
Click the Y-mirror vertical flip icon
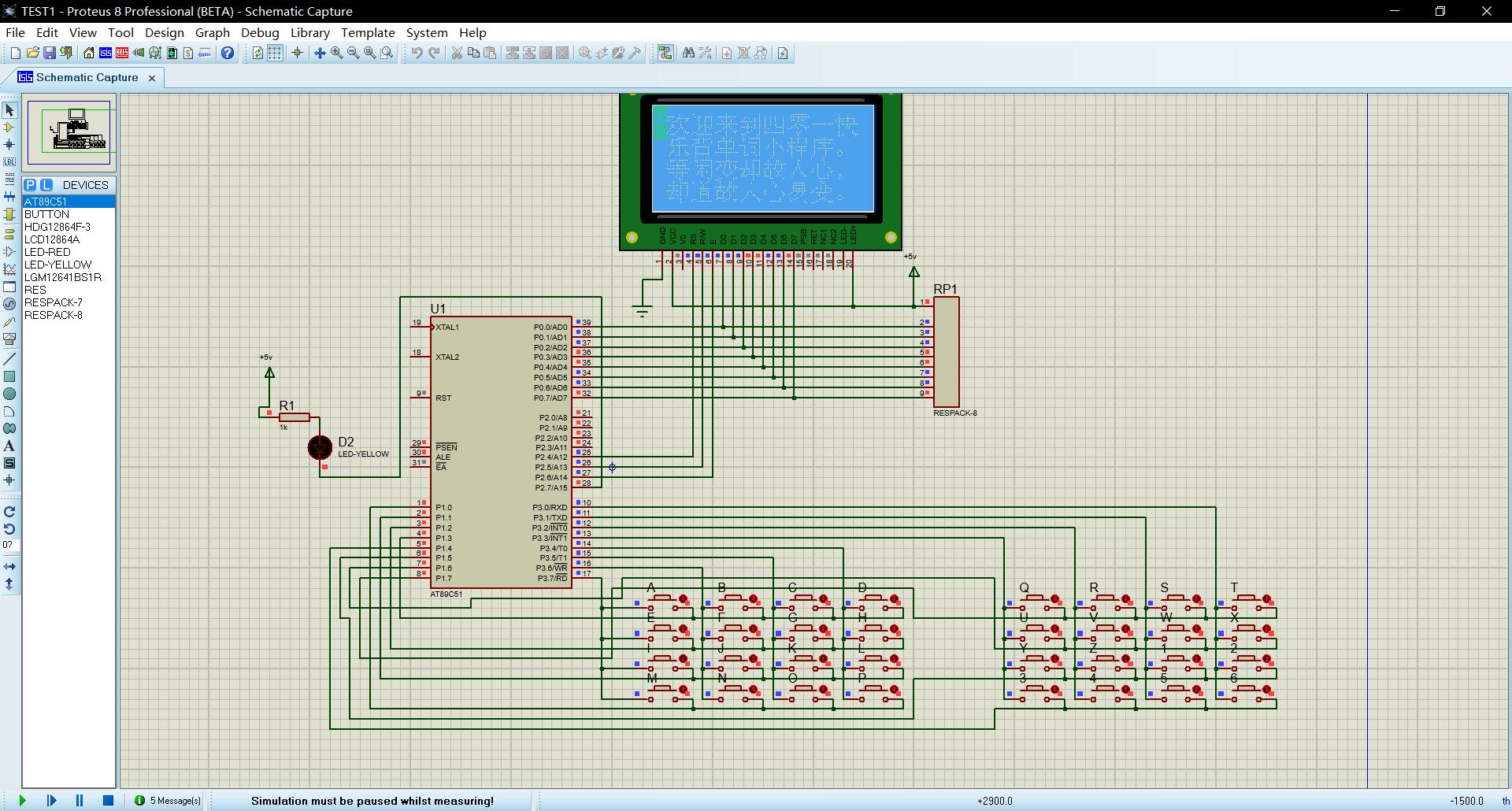[x=9, y=583]
